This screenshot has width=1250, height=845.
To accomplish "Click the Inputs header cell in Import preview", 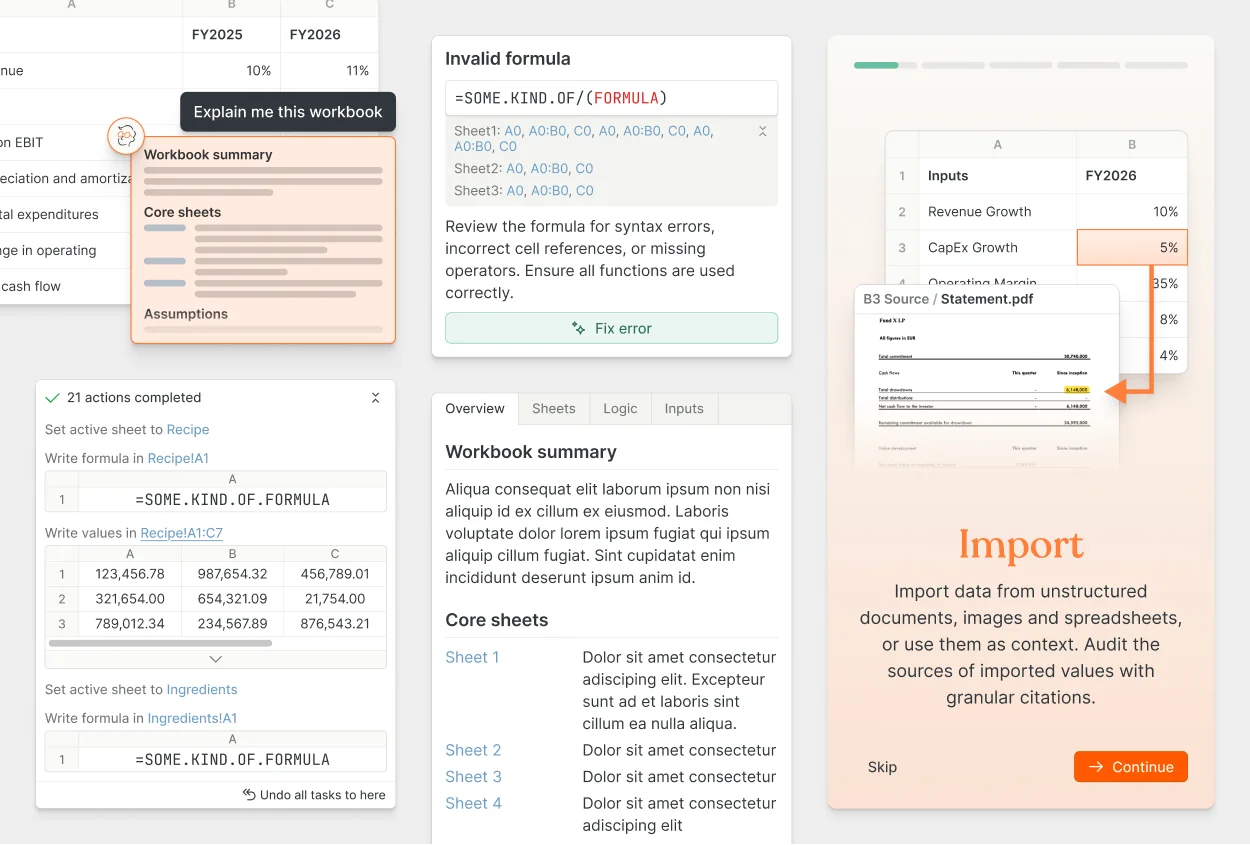I will 997,176.
